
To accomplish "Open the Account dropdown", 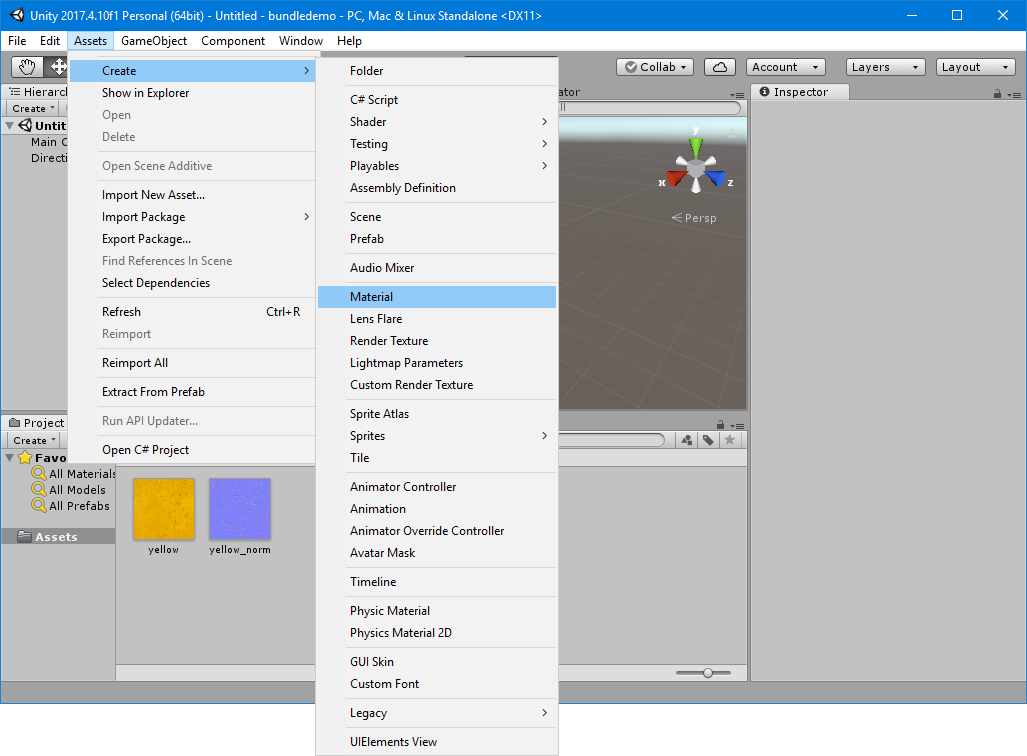I will pyautogui.click(x=785, y=67).
